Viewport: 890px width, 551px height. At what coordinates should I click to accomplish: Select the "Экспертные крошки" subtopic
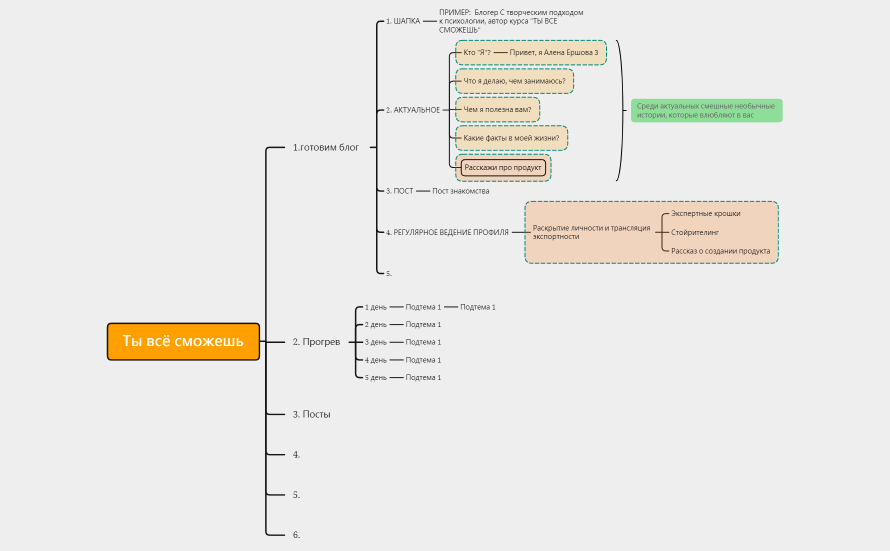pos(705,214)
